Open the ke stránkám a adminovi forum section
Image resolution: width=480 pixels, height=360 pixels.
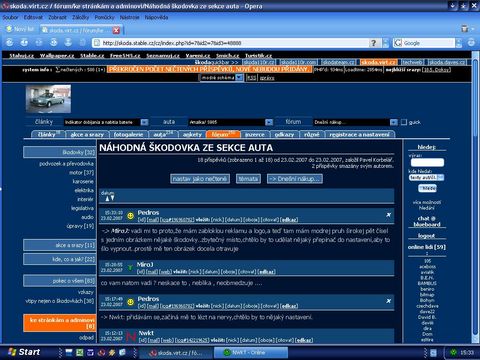tap(60, 323)
